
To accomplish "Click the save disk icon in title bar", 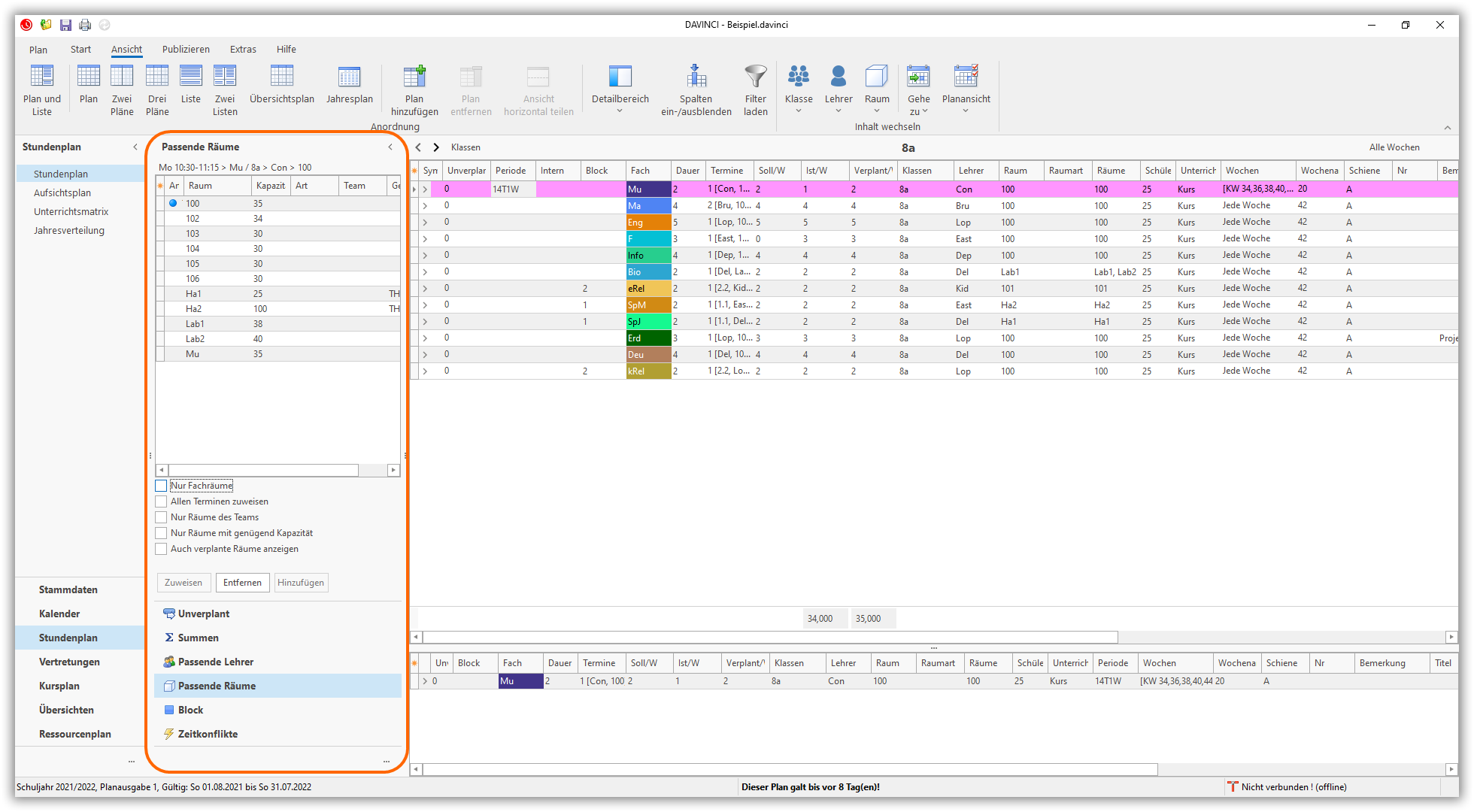I will tap(66, 25).
